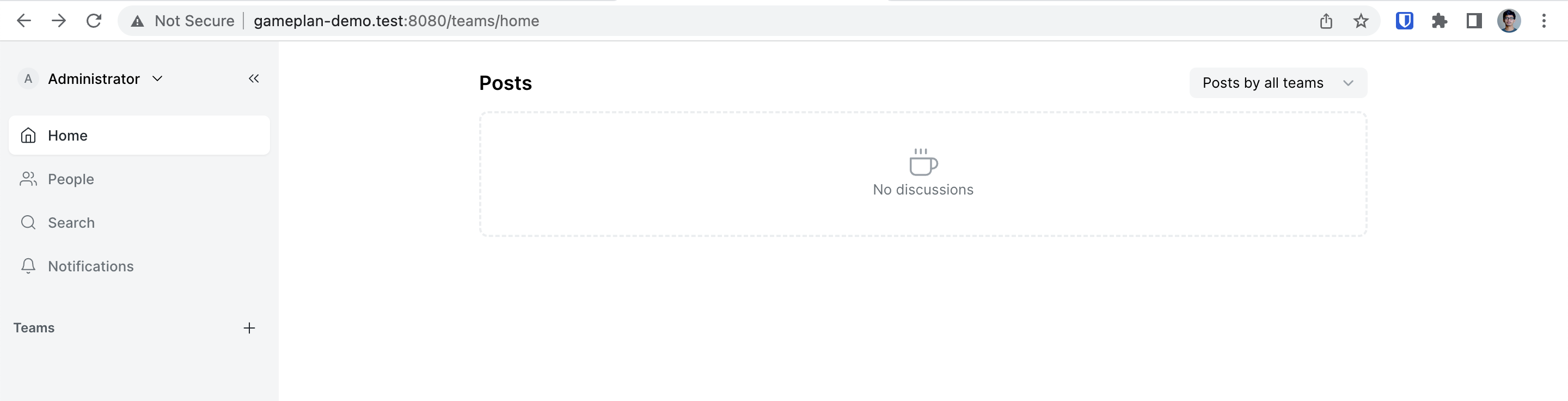Viewport: 1568px width, 401px height.
Task: Collapse the sidebar with the double-chevron
Action: coord(254,78)
